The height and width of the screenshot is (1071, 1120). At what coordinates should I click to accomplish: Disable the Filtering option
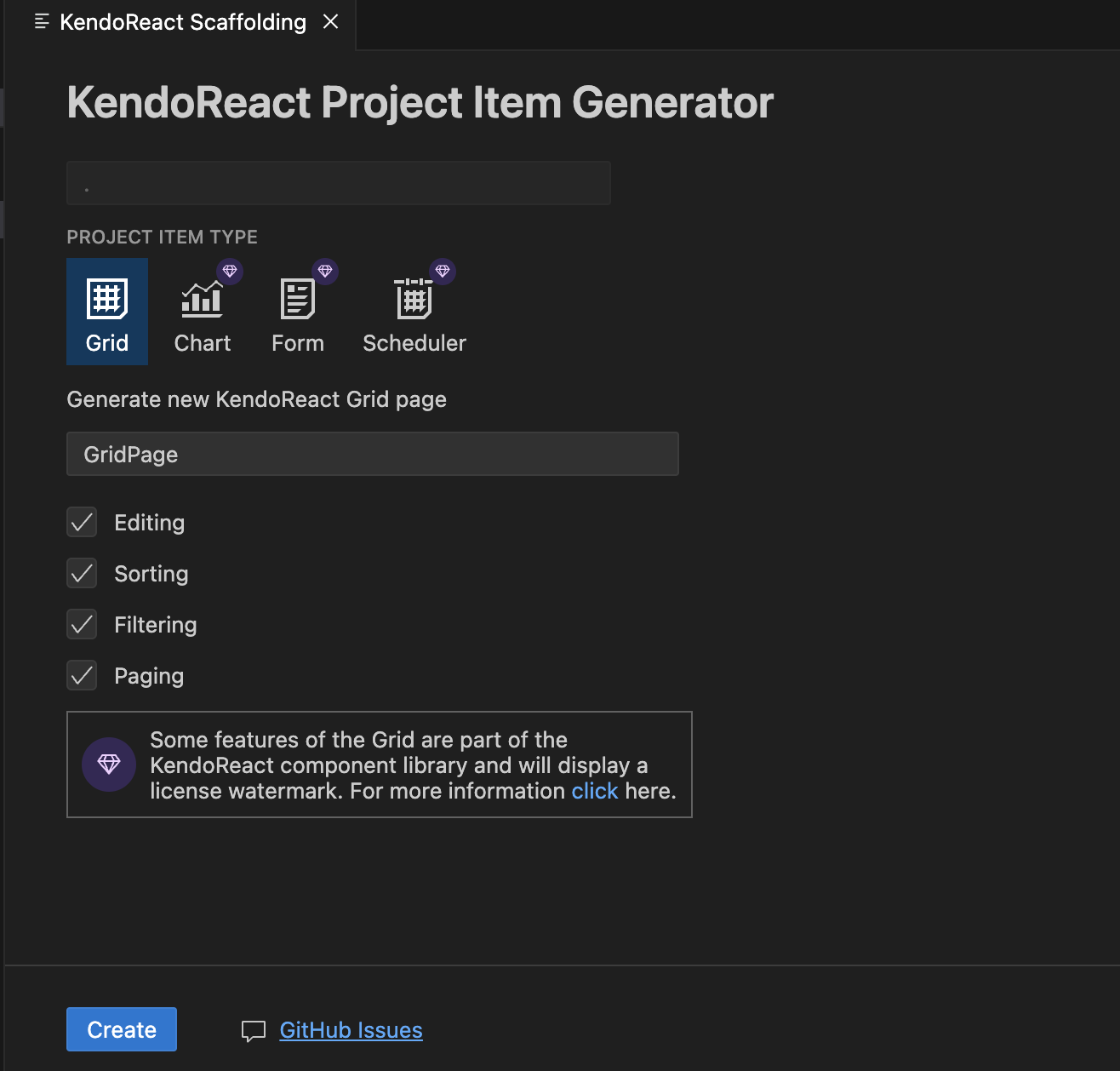(x=82, y=624)
